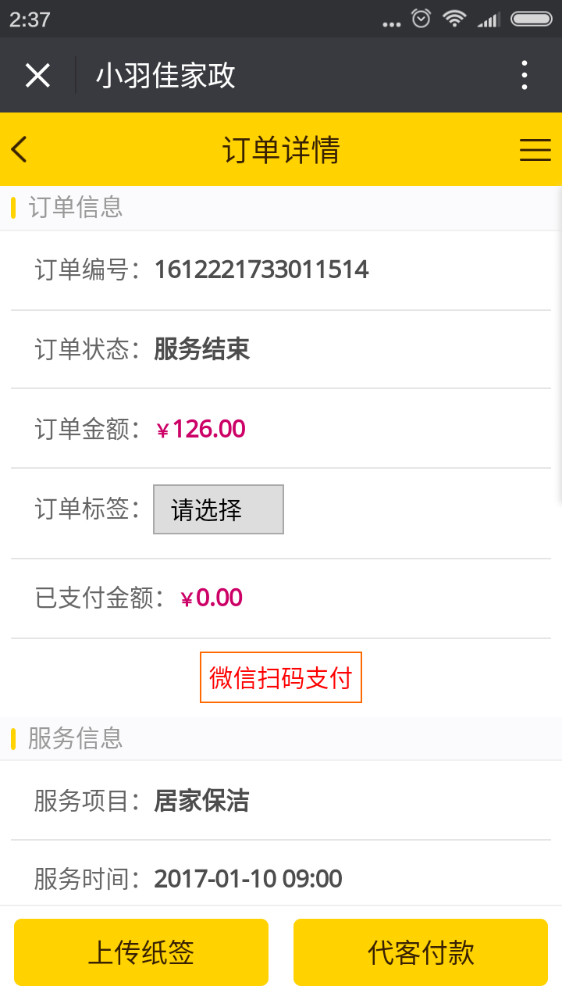
Task: Click the 微信扫码支付 payment button
Action: [281, 677]
